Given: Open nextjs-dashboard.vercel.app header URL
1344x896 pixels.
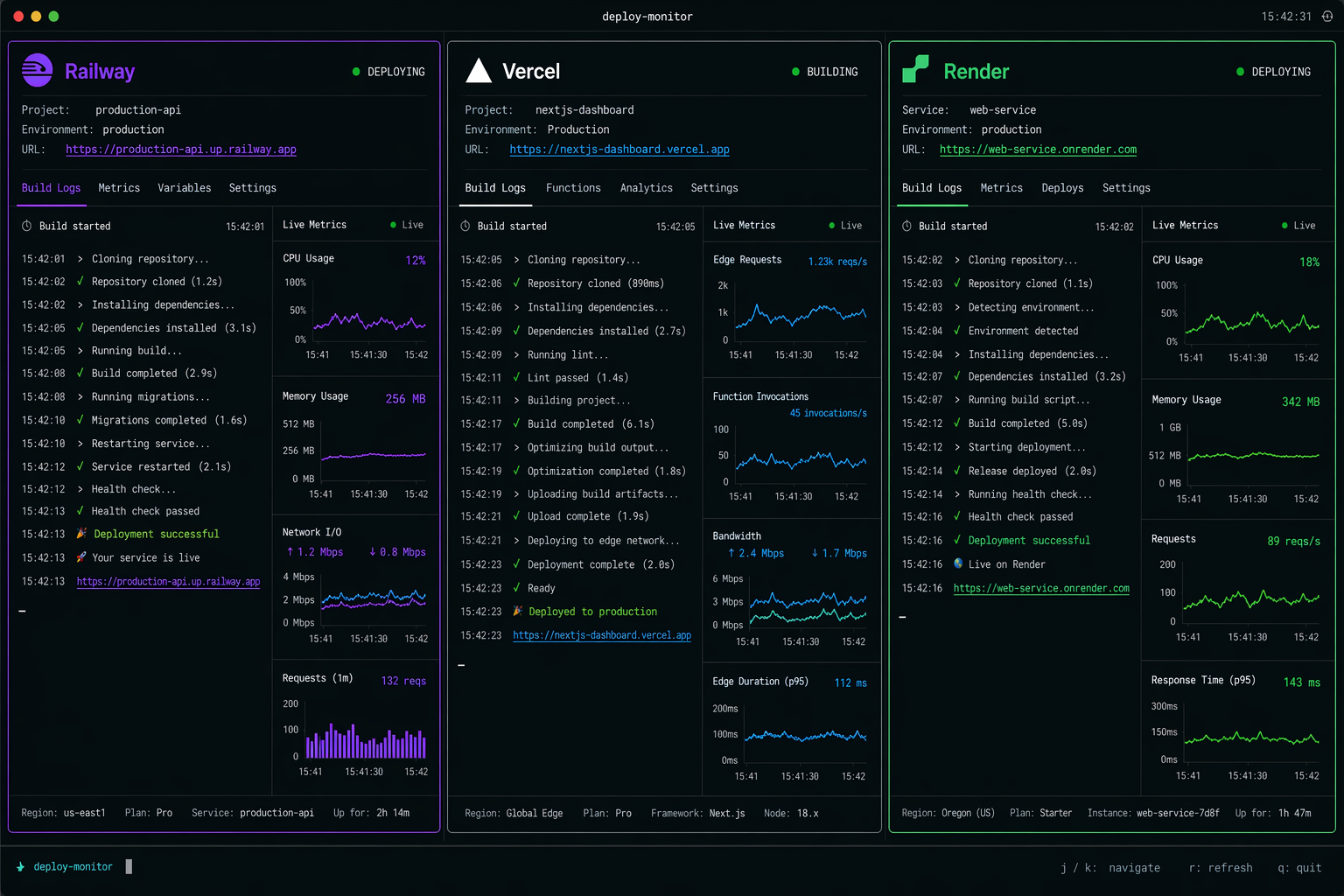Looking at the screenshot, I should 619,149.
